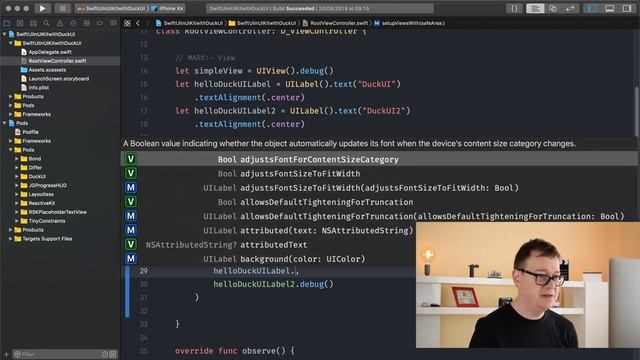Click the V icon beside adjustsFontForContentSizeCategory

pyautogui.click(x=131, y=159)
